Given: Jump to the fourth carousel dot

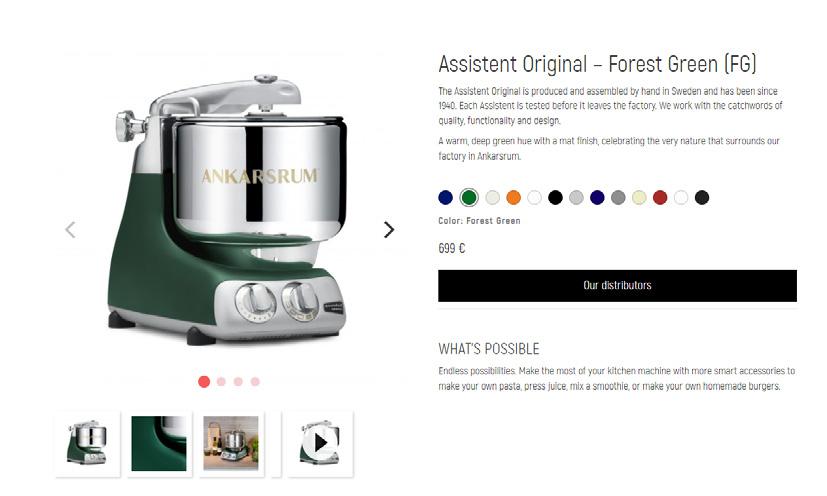Looking at the screenshot, I should click(255, 381).
